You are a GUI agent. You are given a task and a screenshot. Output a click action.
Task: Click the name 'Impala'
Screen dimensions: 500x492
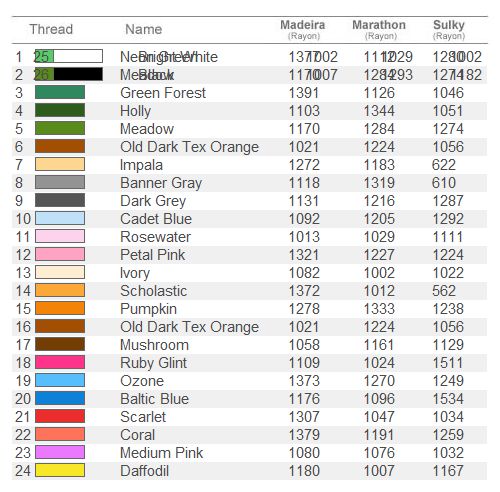click(x=141, y=165)
